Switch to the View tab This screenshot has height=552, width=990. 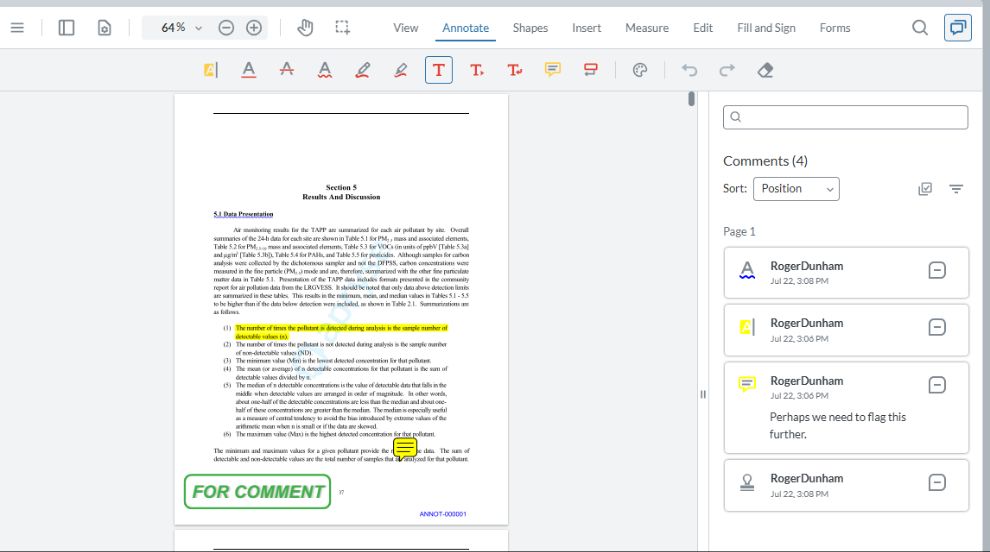[x=405, y=28]
